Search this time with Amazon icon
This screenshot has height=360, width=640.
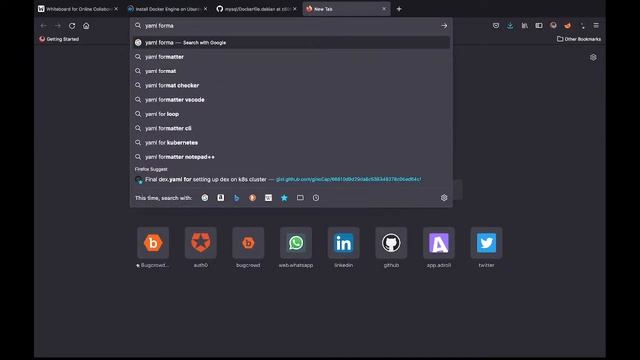[220, 198]
